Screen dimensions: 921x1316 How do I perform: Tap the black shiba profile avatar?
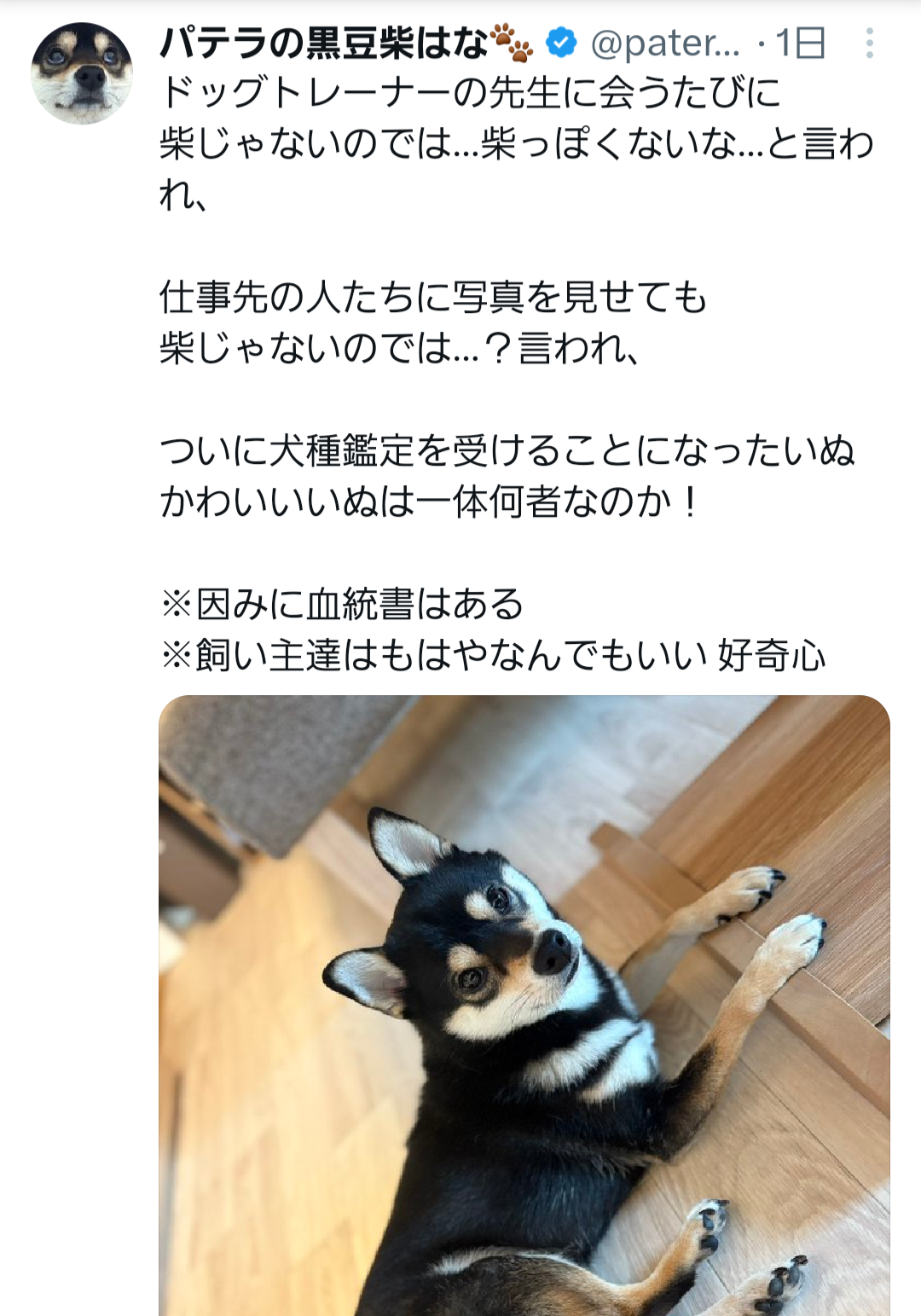82,73
